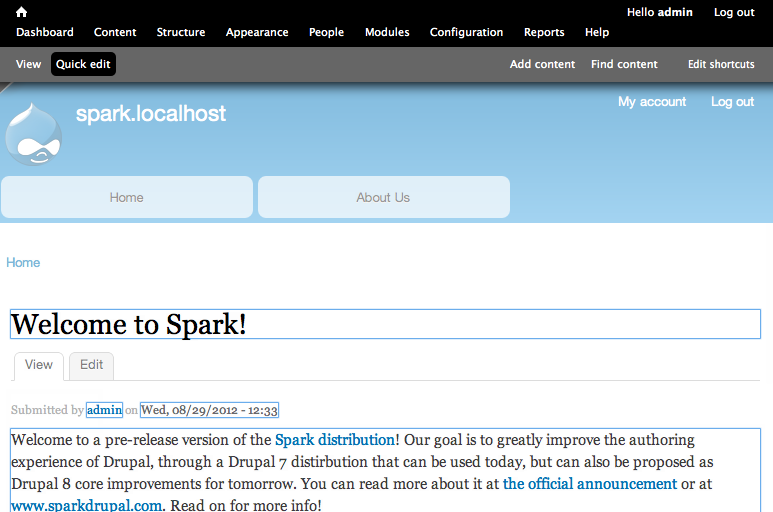
Task: Toggle Quick edit mode
Action: (x=83, y=64)
